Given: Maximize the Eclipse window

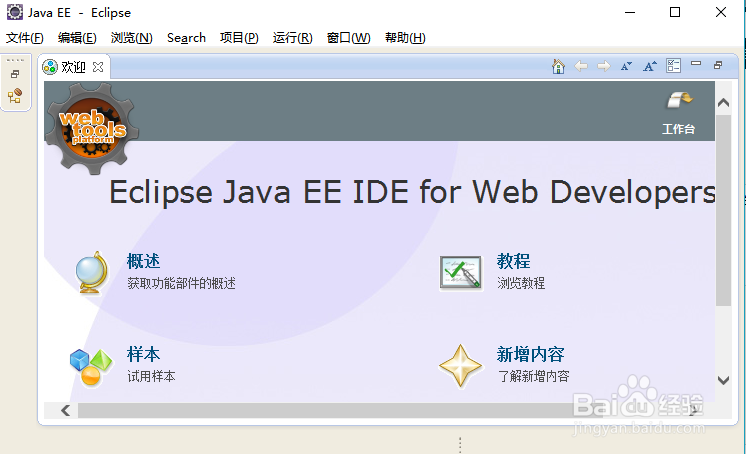Looking at the screenshot, I should (675, 12).
